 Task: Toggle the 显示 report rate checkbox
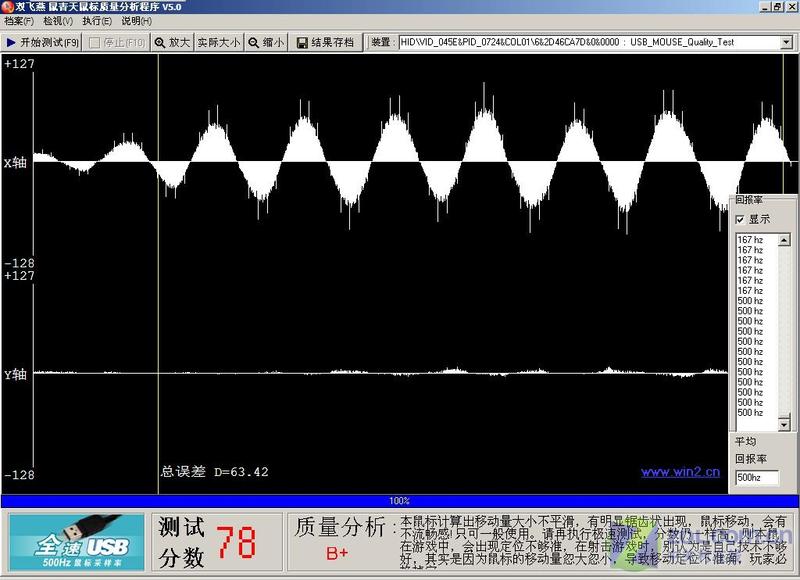click(x=740, y=219)
